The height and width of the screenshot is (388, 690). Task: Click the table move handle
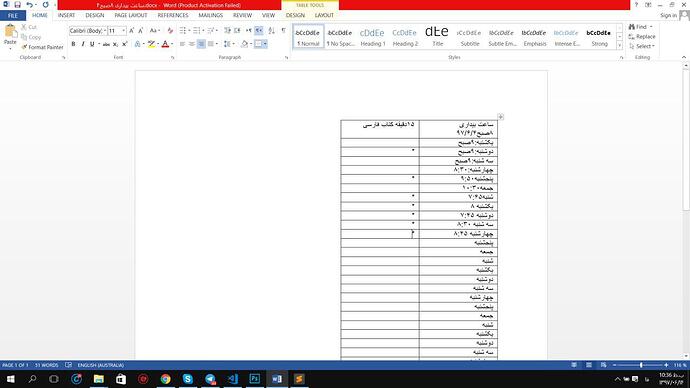(x=500, y=117)
